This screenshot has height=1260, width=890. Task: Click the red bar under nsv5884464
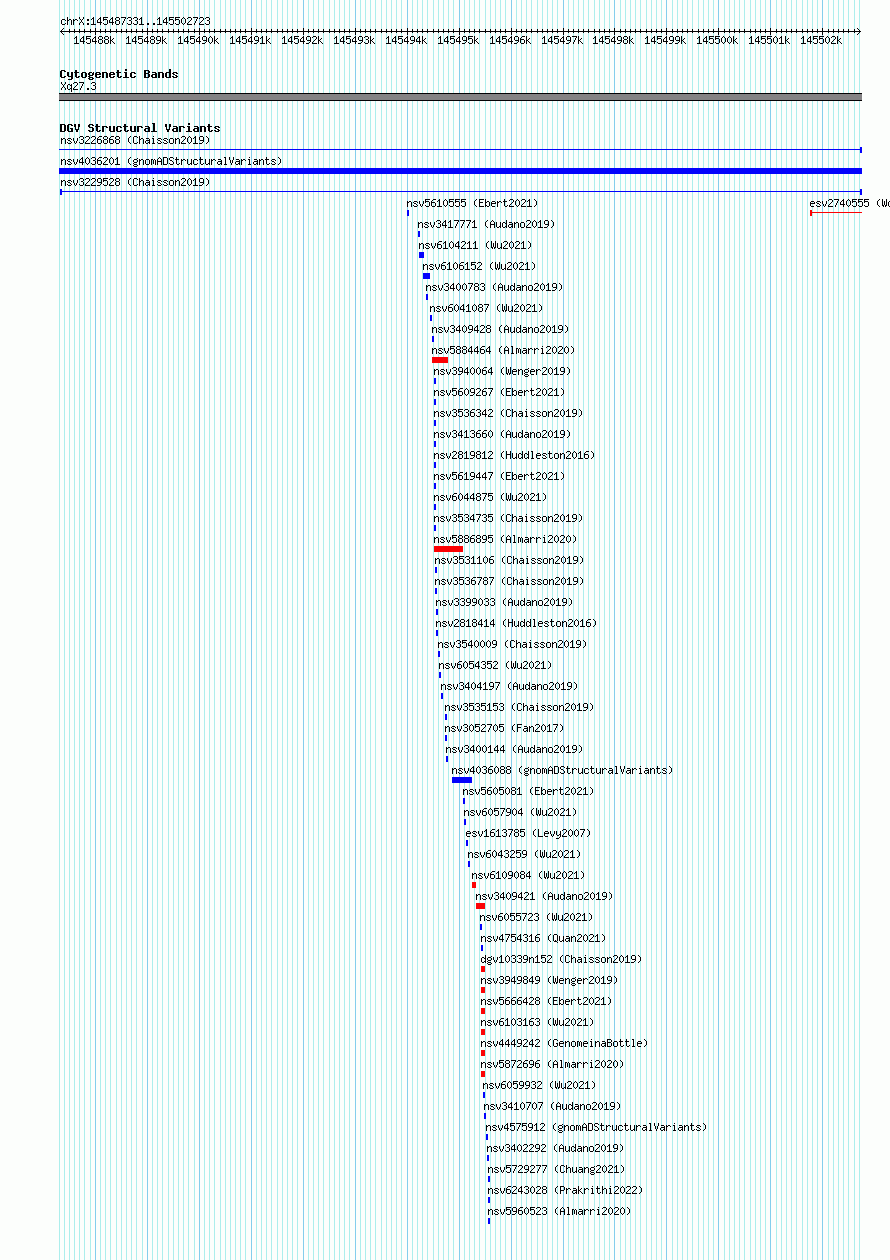point(440,360)
